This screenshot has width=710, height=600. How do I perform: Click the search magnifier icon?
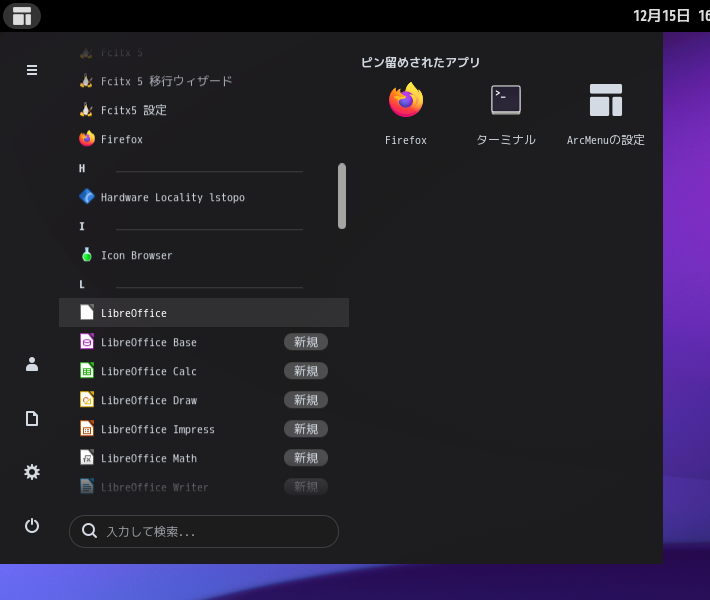click(x=89, y=531)
